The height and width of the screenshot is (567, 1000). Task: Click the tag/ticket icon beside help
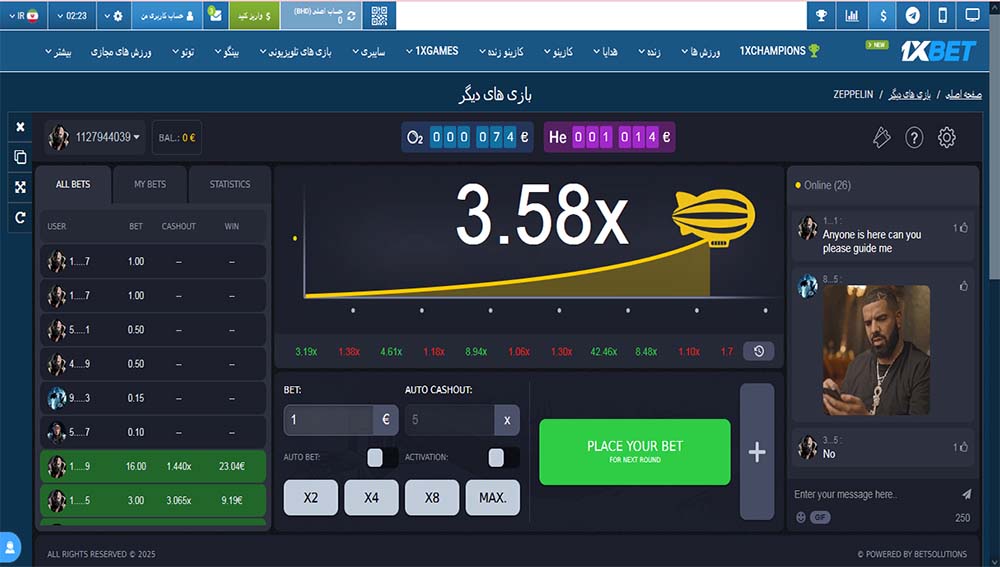coord(881,137)
